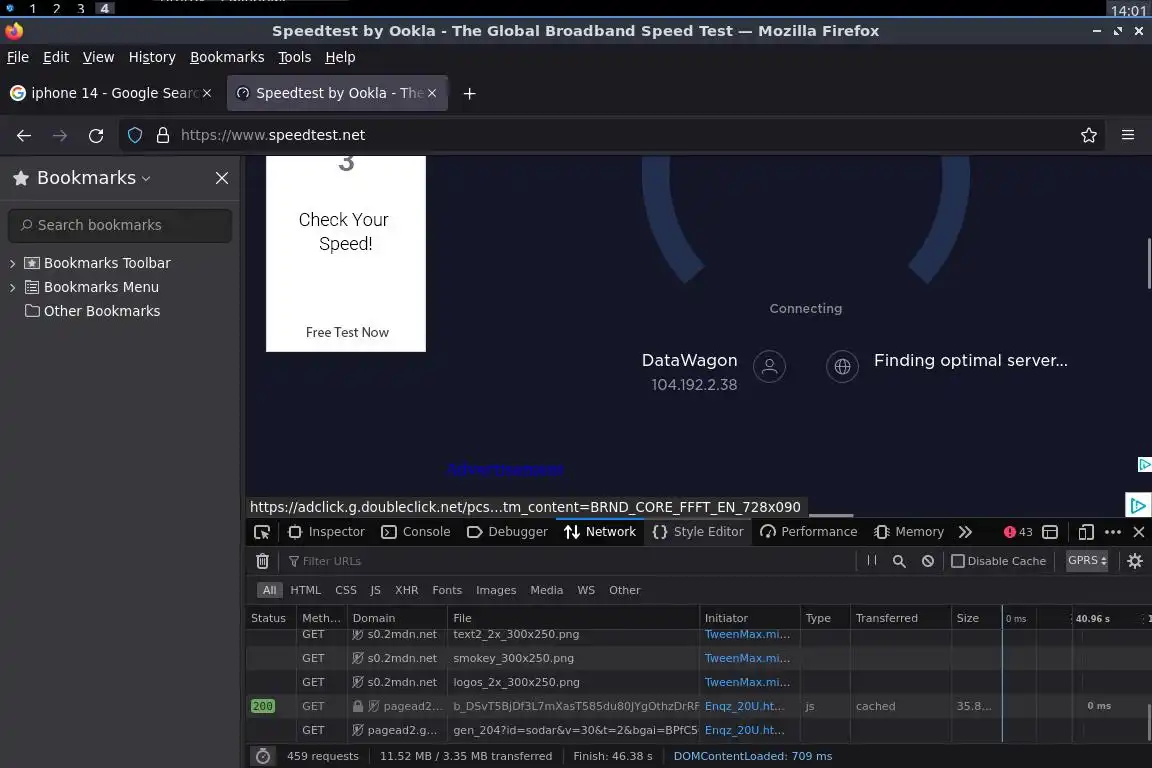
Task: Open a new tab with plus button
Action: coord(469,93)
